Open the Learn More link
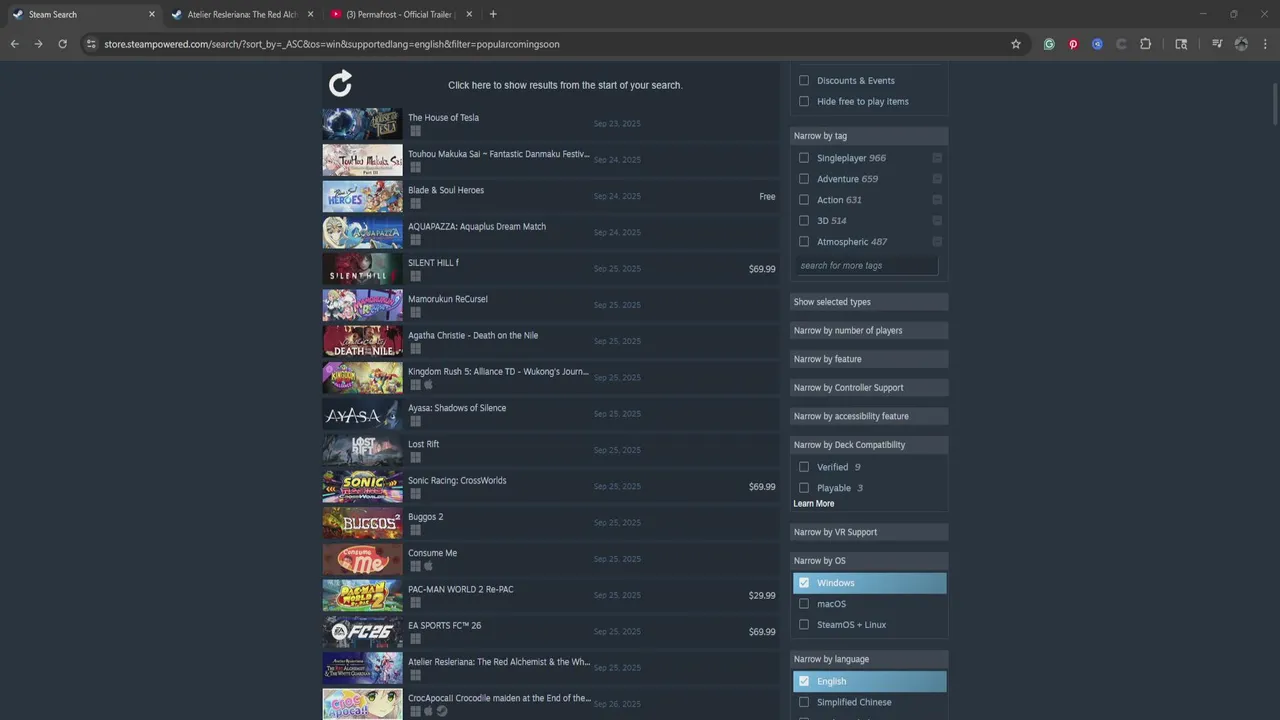The height and width of the screenshot is (720, 1280). coord(814,504)
